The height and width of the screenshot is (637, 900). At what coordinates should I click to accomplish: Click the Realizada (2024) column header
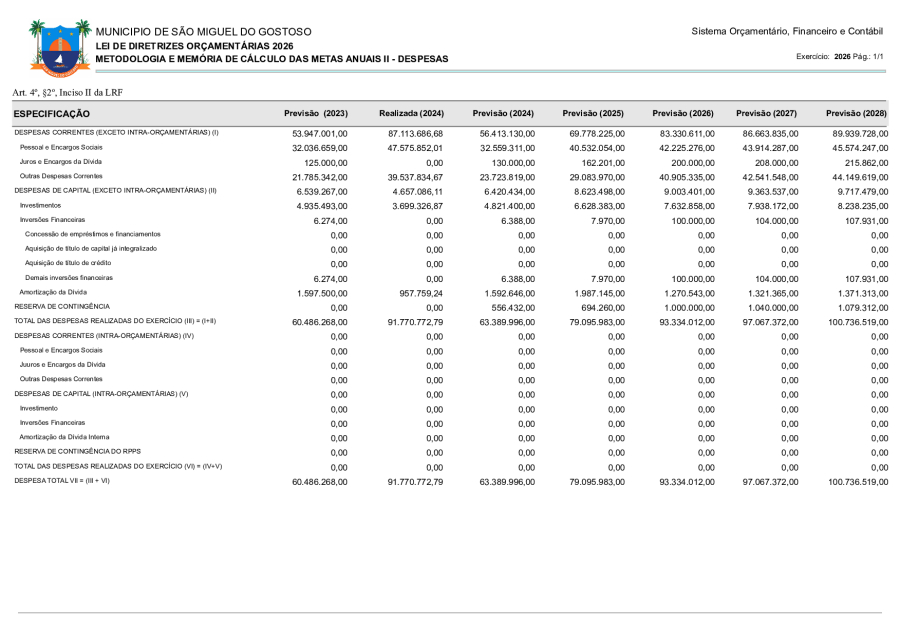point(411,113)
